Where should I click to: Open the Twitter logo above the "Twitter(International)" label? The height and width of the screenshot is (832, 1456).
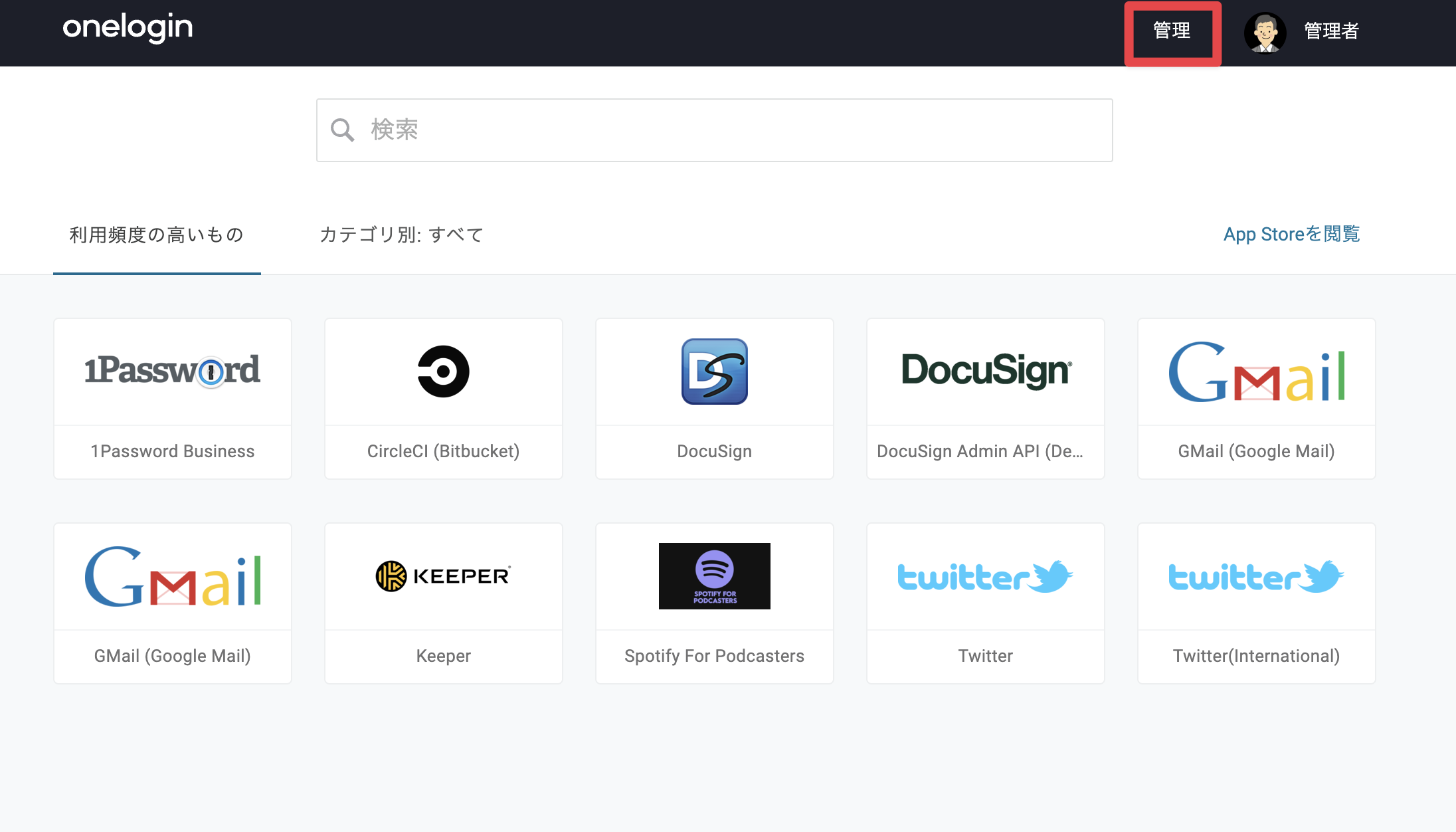(1257, 576)
